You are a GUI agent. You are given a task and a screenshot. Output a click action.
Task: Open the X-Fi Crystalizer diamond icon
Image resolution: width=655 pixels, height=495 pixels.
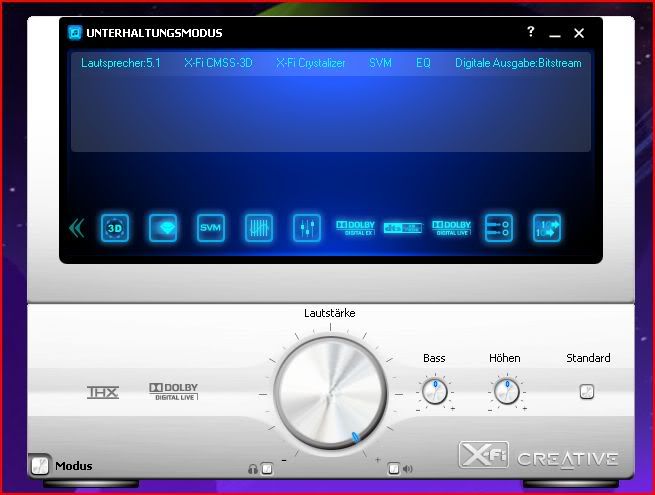coord(163,228)
